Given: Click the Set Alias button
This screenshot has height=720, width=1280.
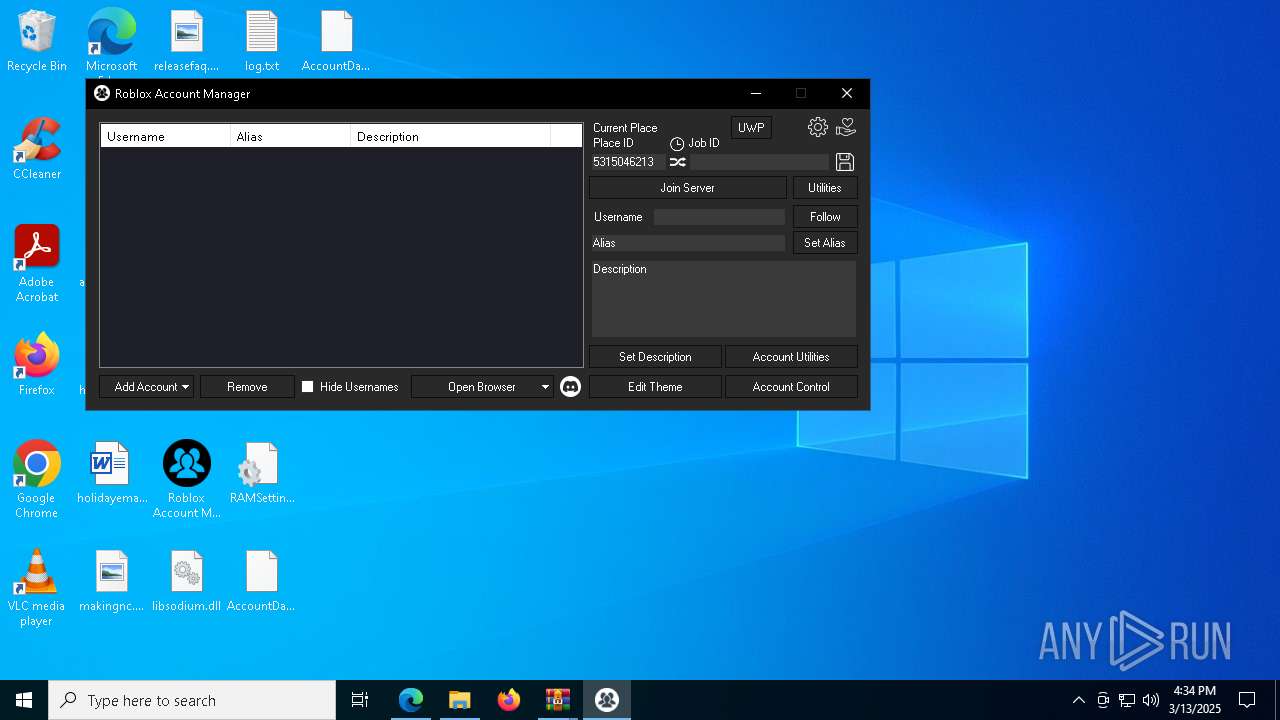Looking at the screenshot, I should [x=825, y=243].
